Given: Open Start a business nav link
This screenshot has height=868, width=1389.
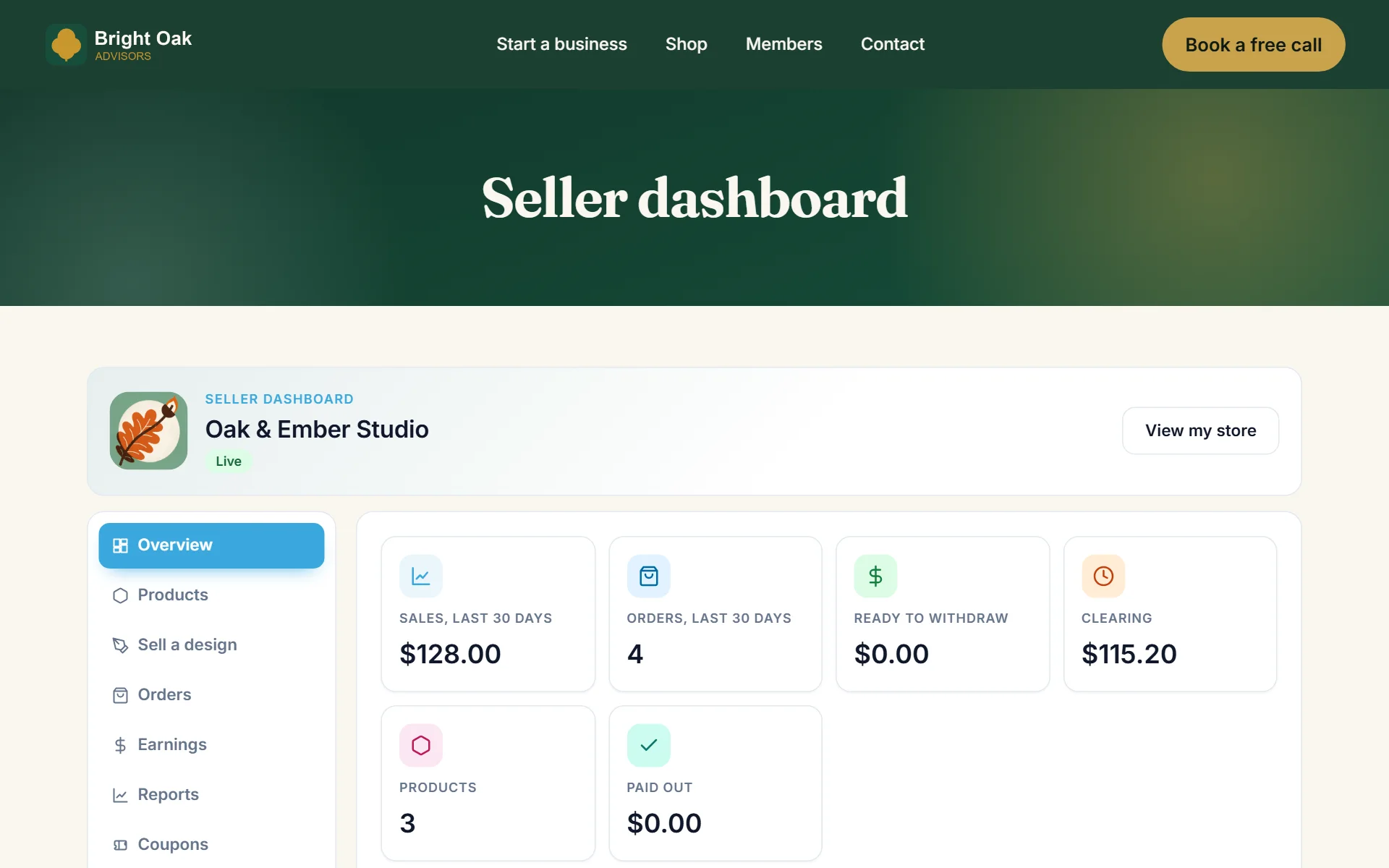Looking at the screenshot, I should coord(561,44).
